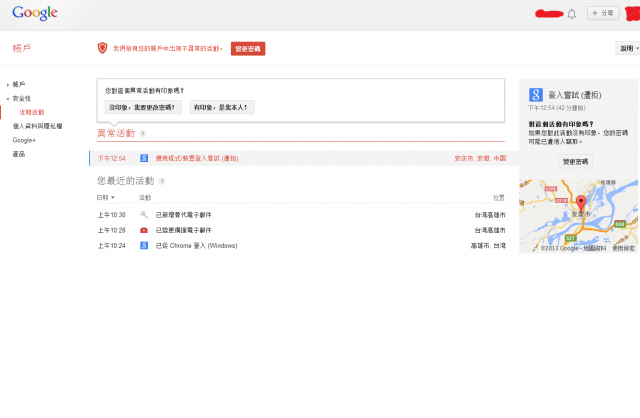
Task: Click help icon beside 您最近的活動 heading
Action: [x=162, y=181]
